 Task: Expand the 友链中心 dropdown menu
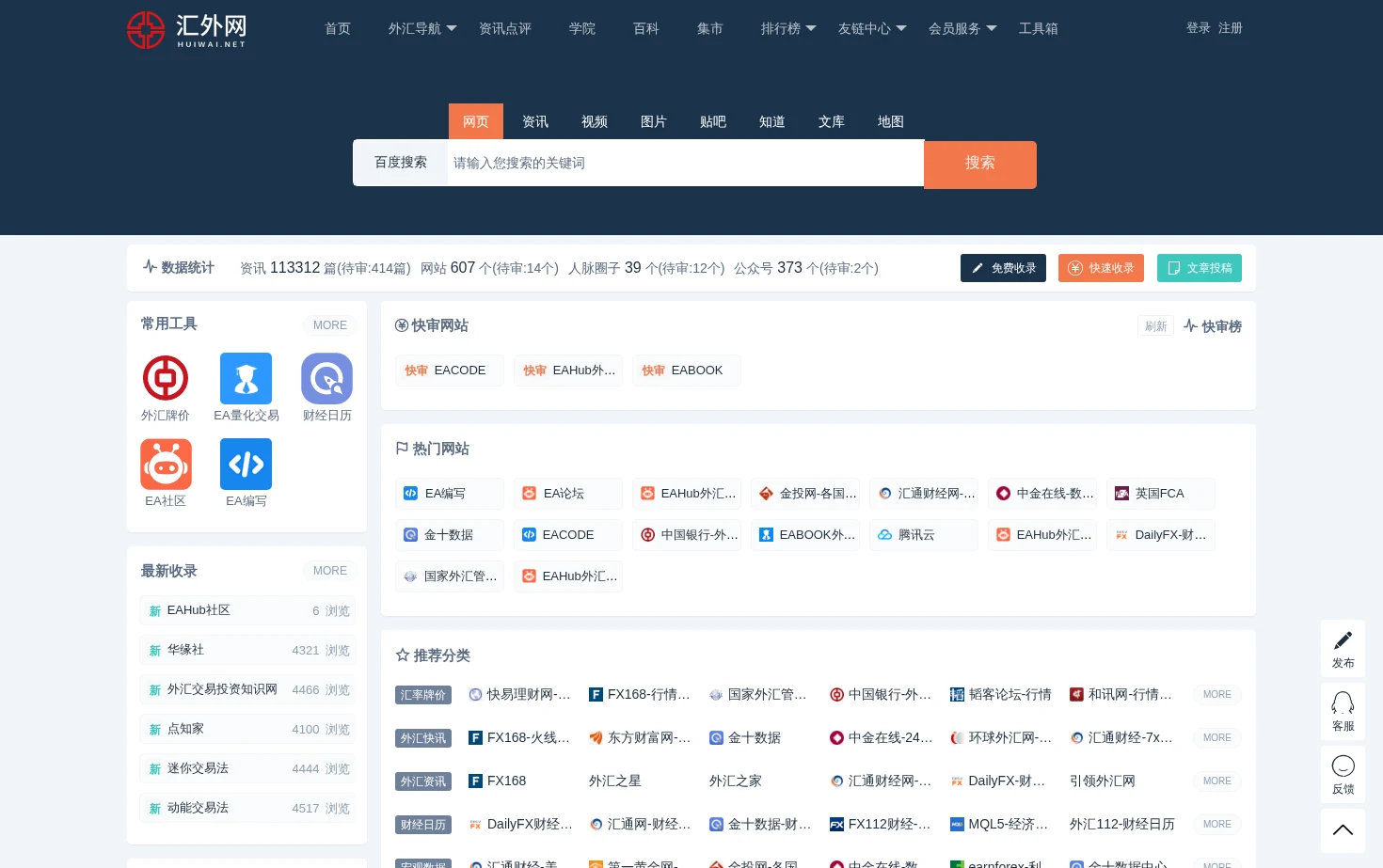(x=872, y=29)
